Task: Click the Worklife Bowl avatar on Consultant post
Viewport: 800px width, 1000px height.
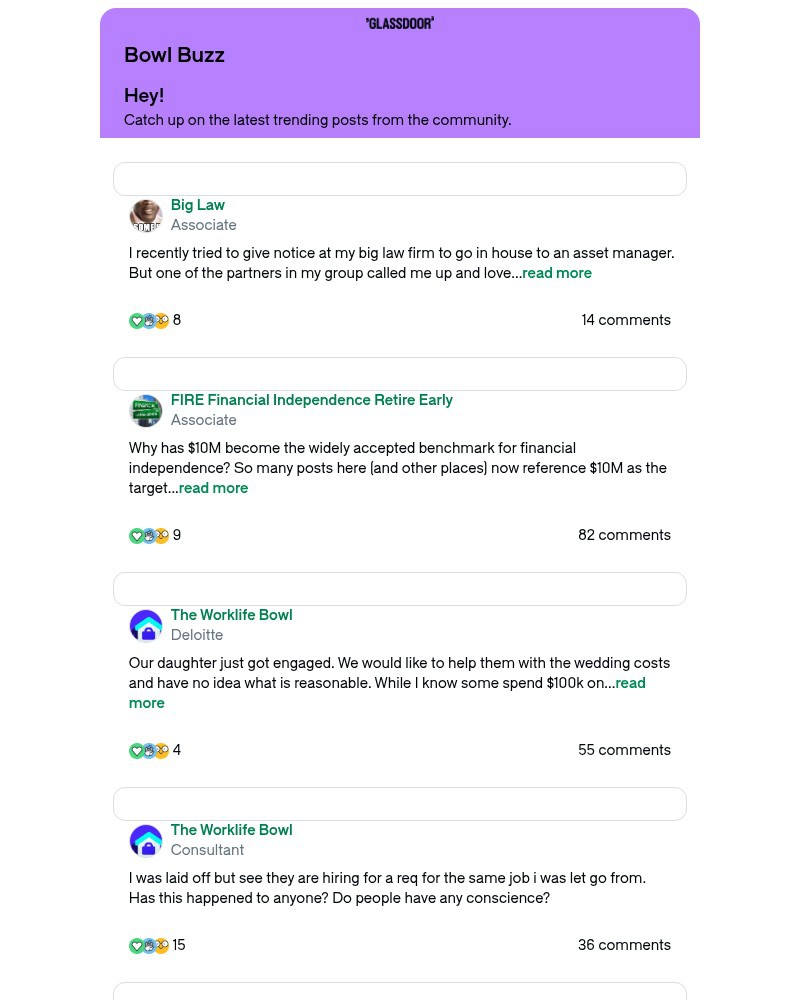Action: 146,841
